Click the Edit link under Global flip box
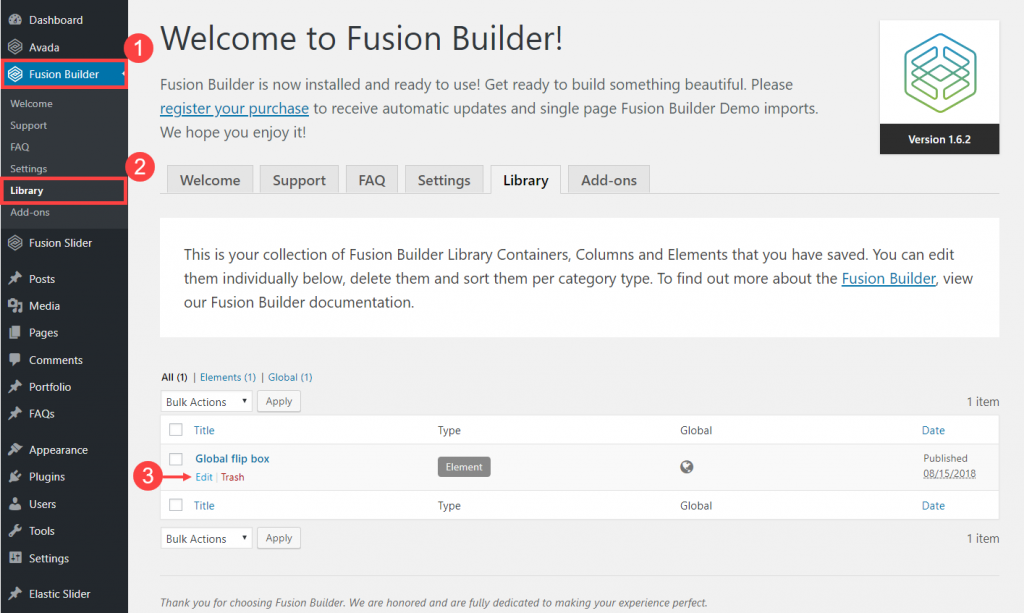The width and height of the screenshot is (1024, 613). (x=204, y=477)
